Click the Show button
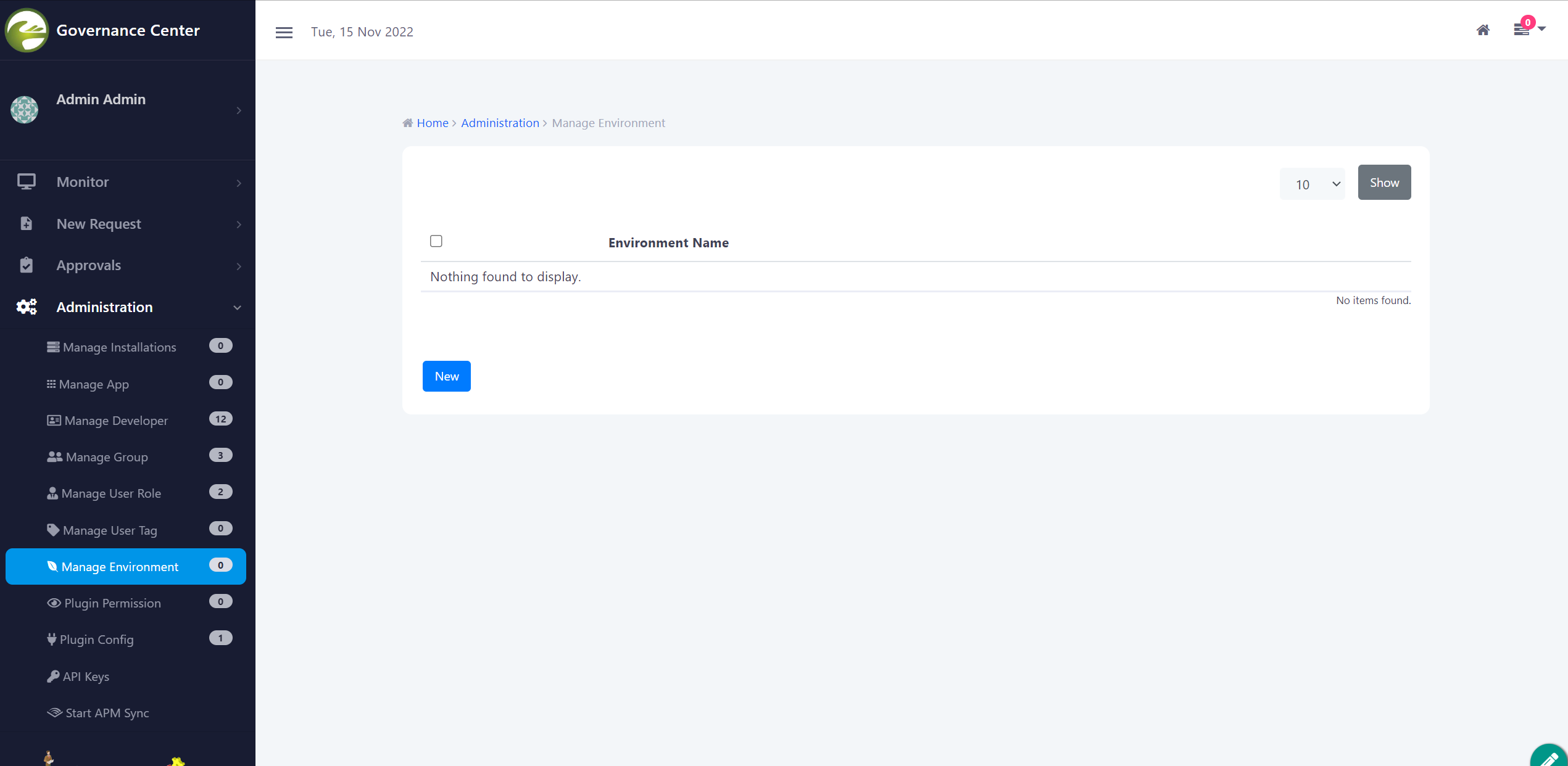Screen dimensions: 1568x766 click(1384, 183)
